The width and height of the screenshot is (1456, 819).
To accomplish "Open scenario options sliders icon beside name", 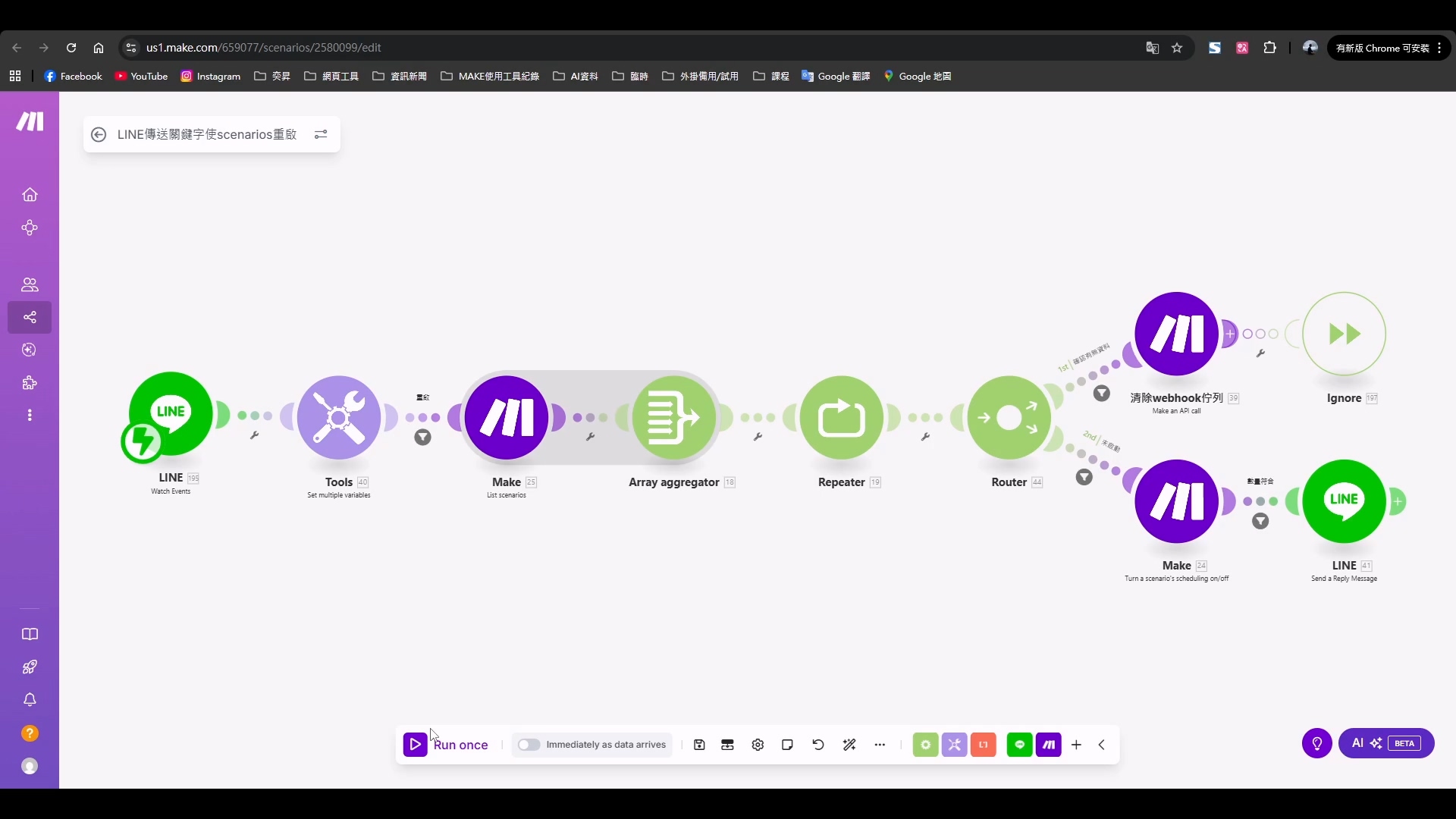I will tap(321, 134).
